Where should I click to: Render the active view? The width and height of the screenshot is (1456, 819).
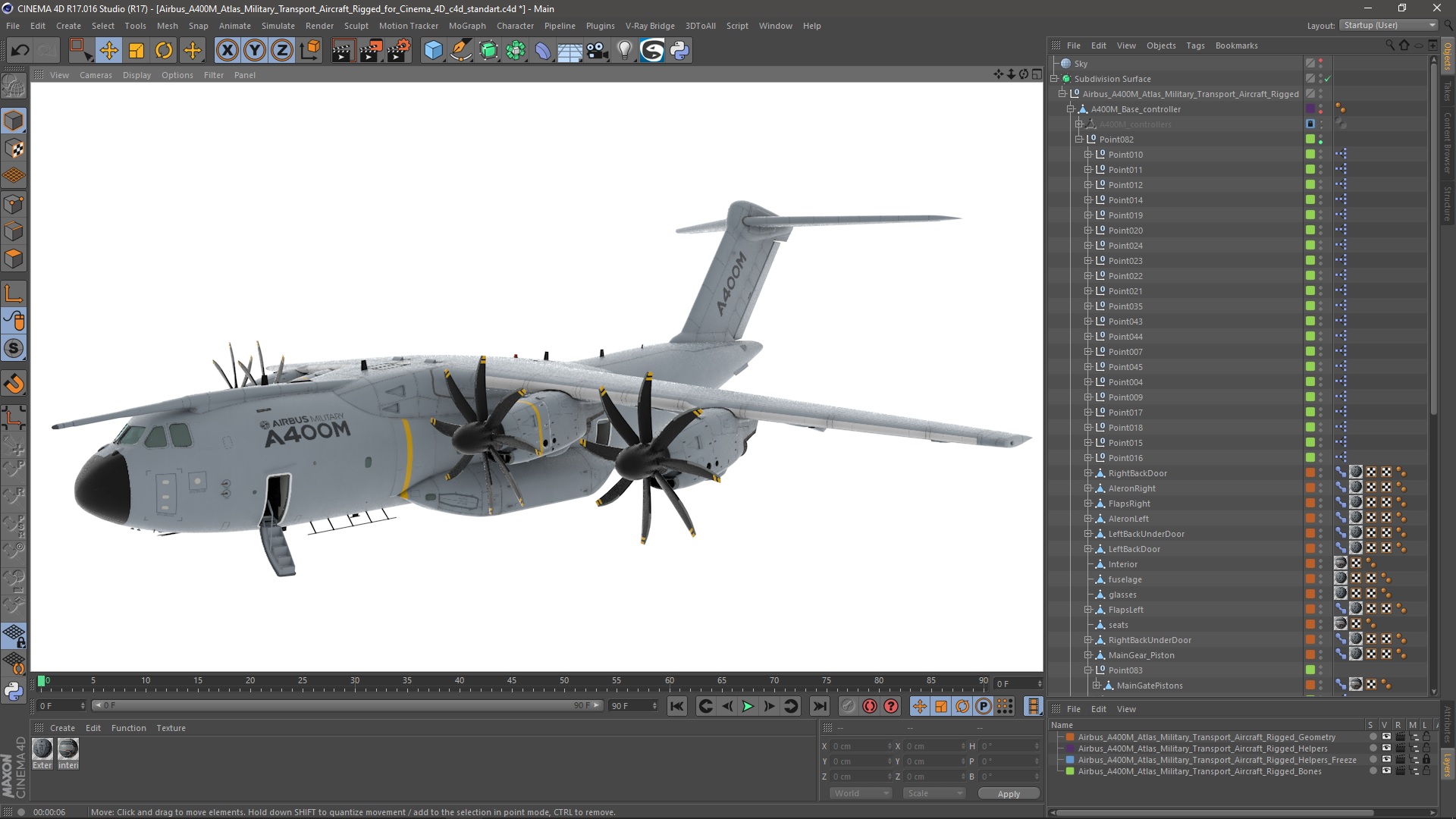[343, 51]
